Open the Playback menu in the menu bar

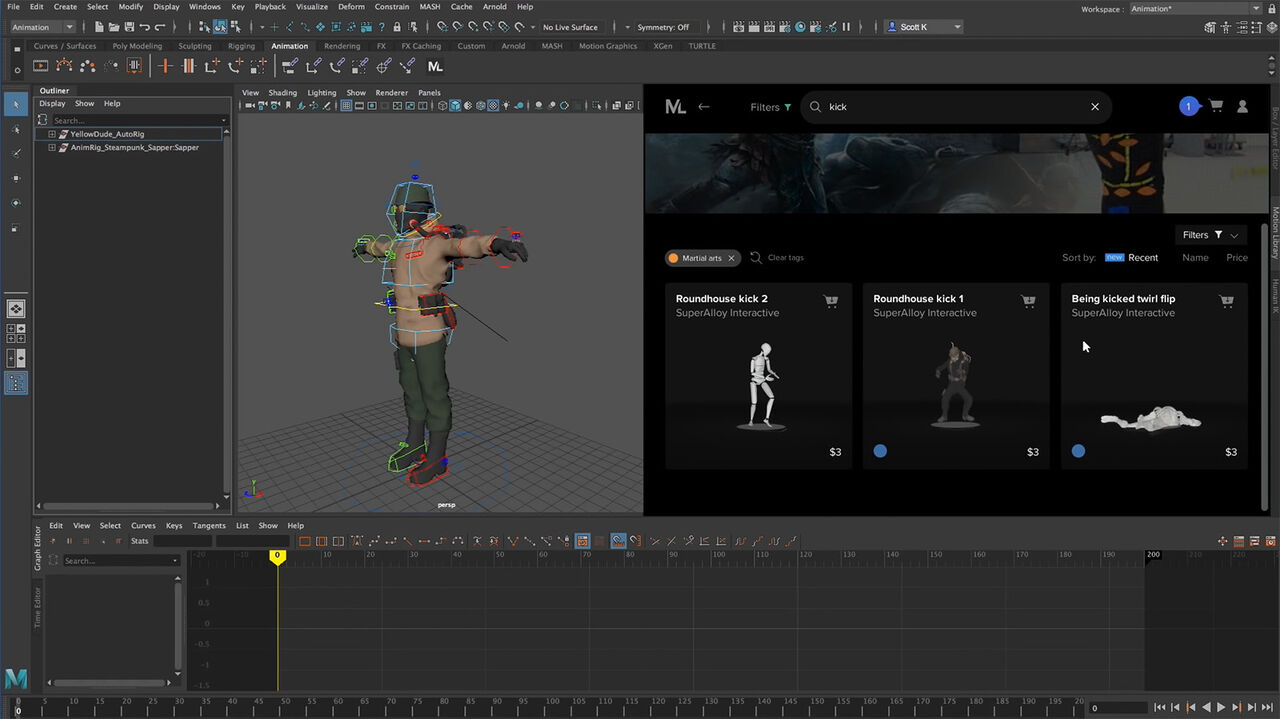pyautogui.click(x=270, y=7)
